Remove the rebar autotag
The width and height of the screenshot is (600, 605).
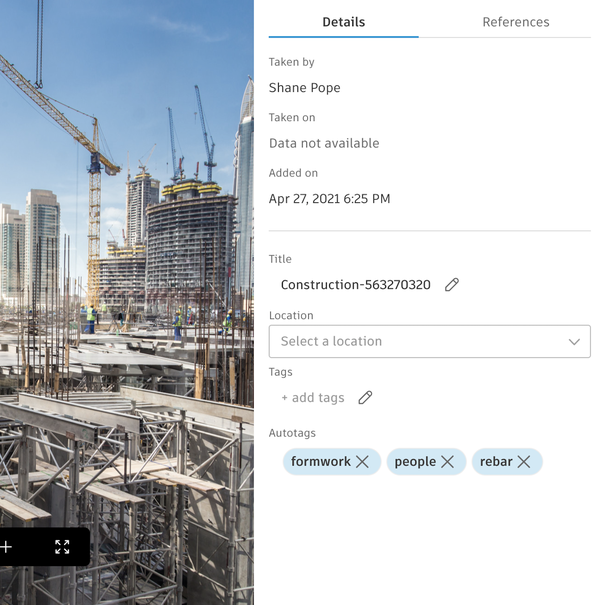pos(524,461)
